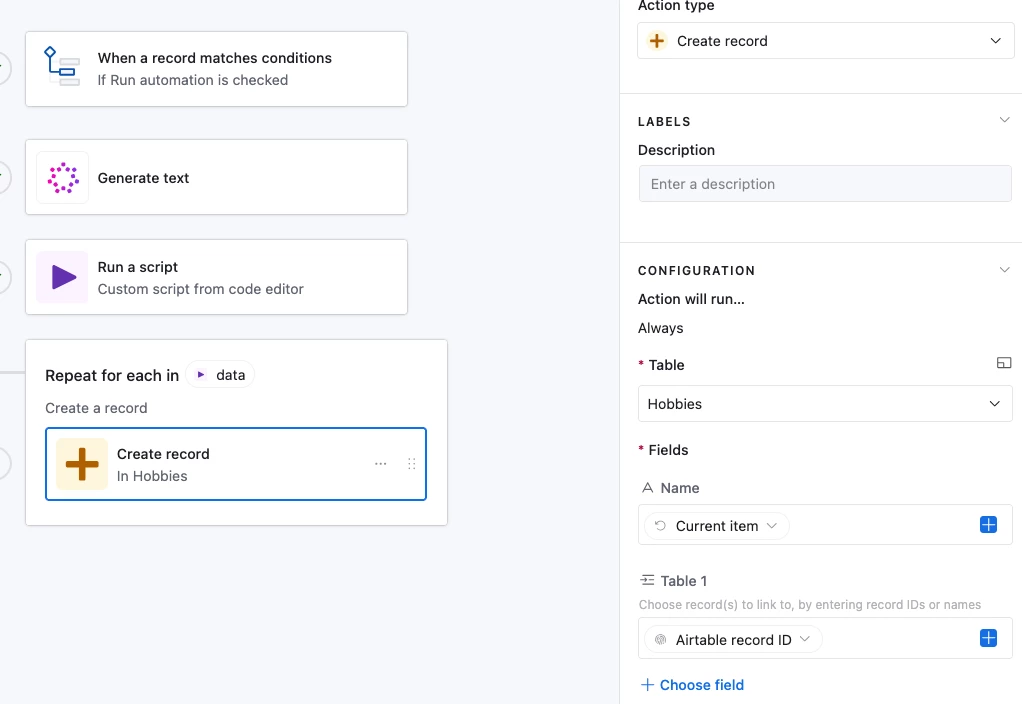Viewport: 1022px width, 704px height.
Task: Open the Action type dropdown
Action: (x=825, y=41)
